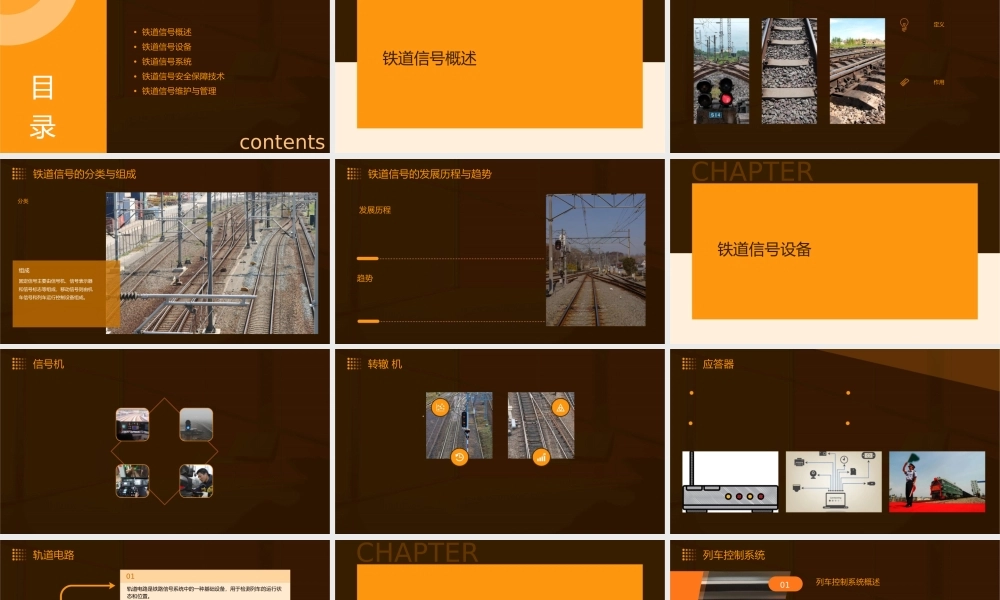
Task: Click the 01 text box in 轨道电路 slide
Action: click(205, 585)
